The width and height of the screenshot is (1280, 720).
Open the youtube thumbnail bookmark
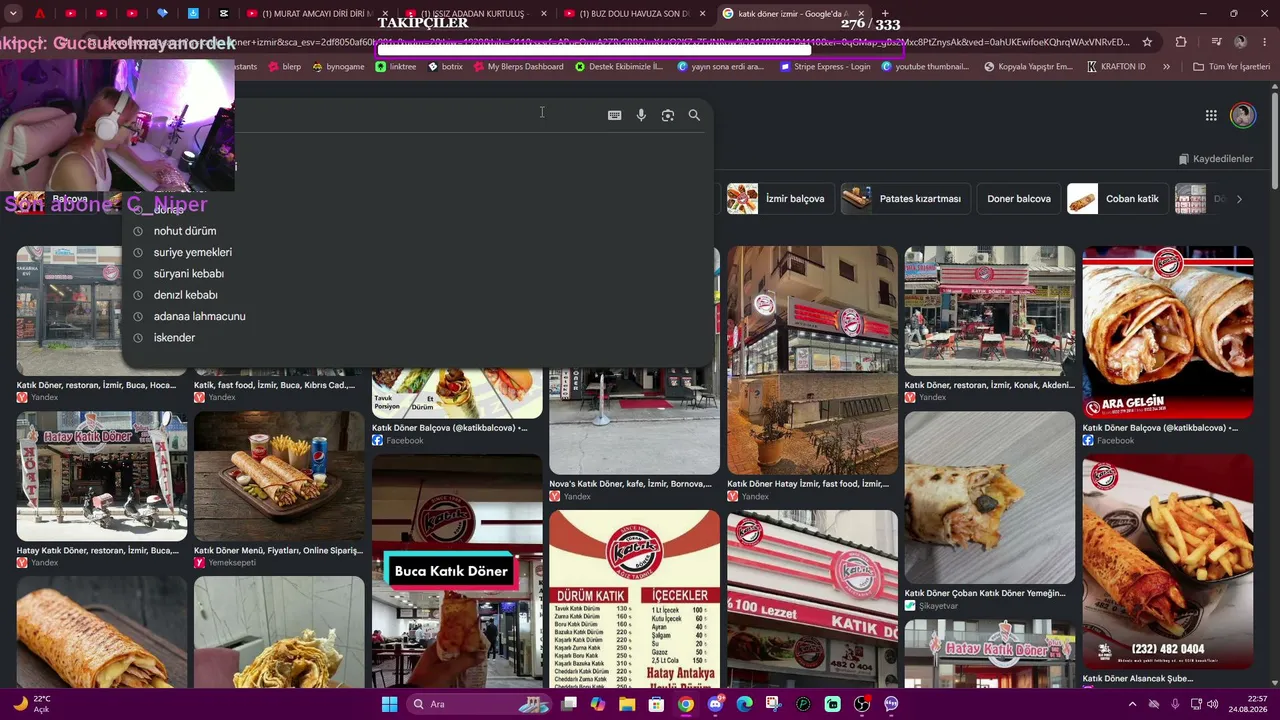[x=925, y=67]
